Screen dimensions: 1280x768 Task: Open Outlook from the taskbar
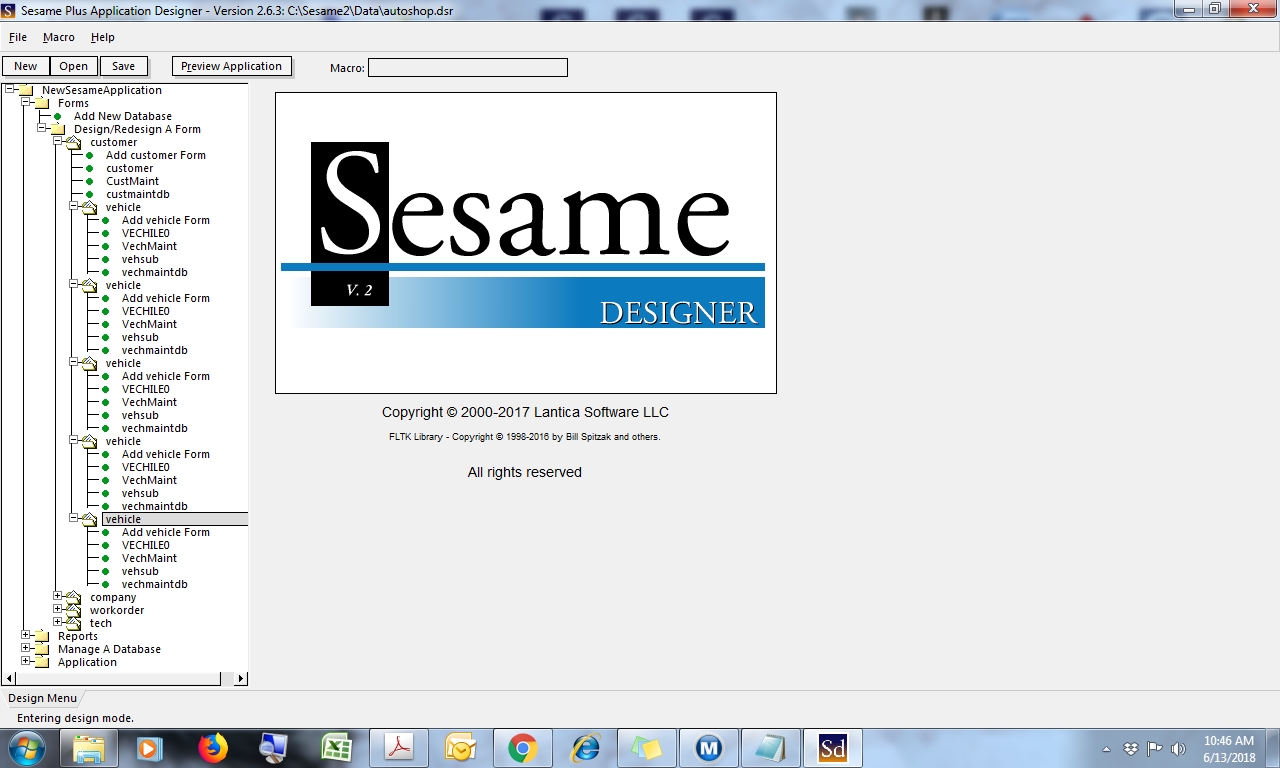point(460,748)
